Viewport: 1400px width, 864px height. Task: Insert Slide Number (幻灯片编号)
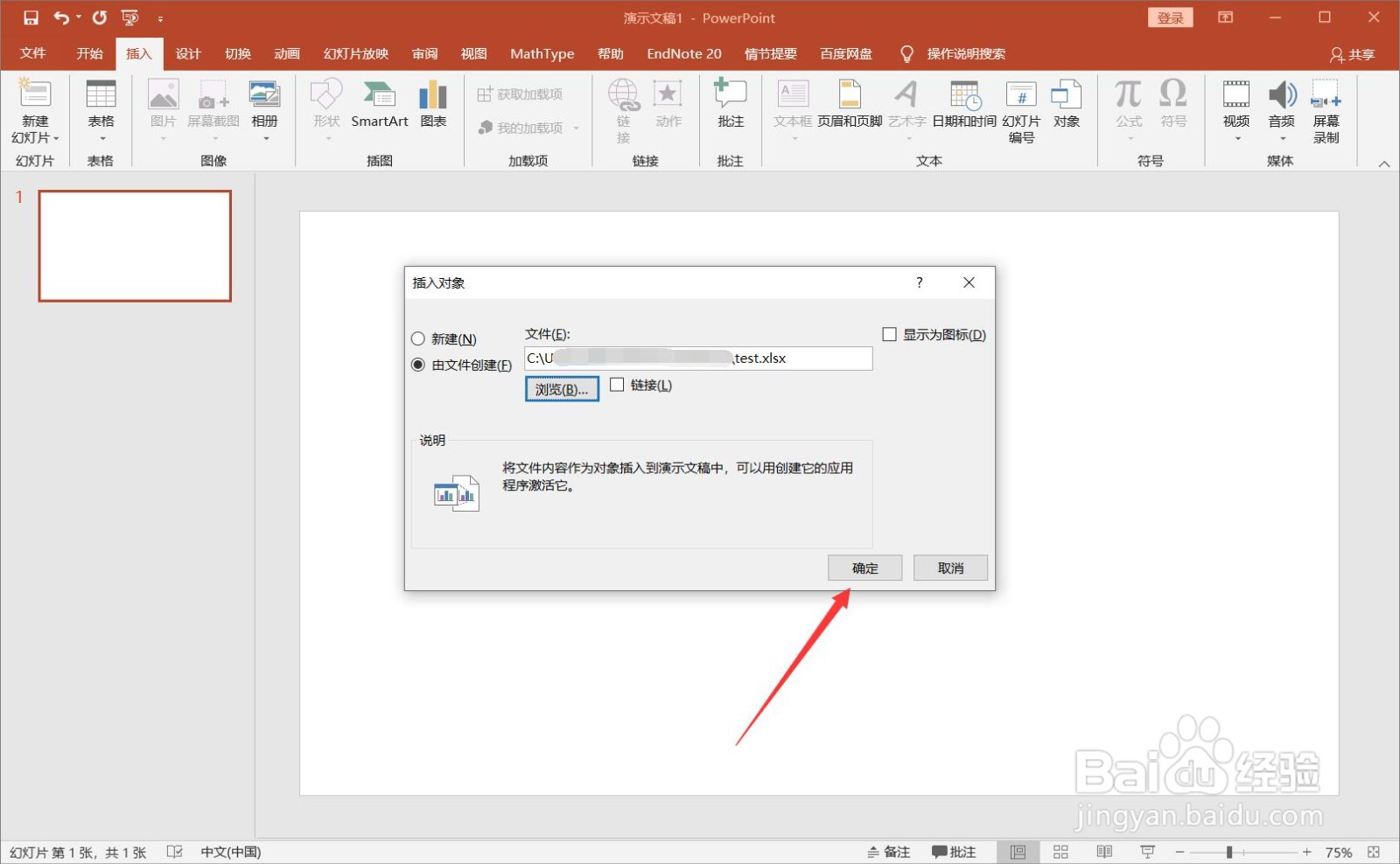click(x=1021, y=111)
